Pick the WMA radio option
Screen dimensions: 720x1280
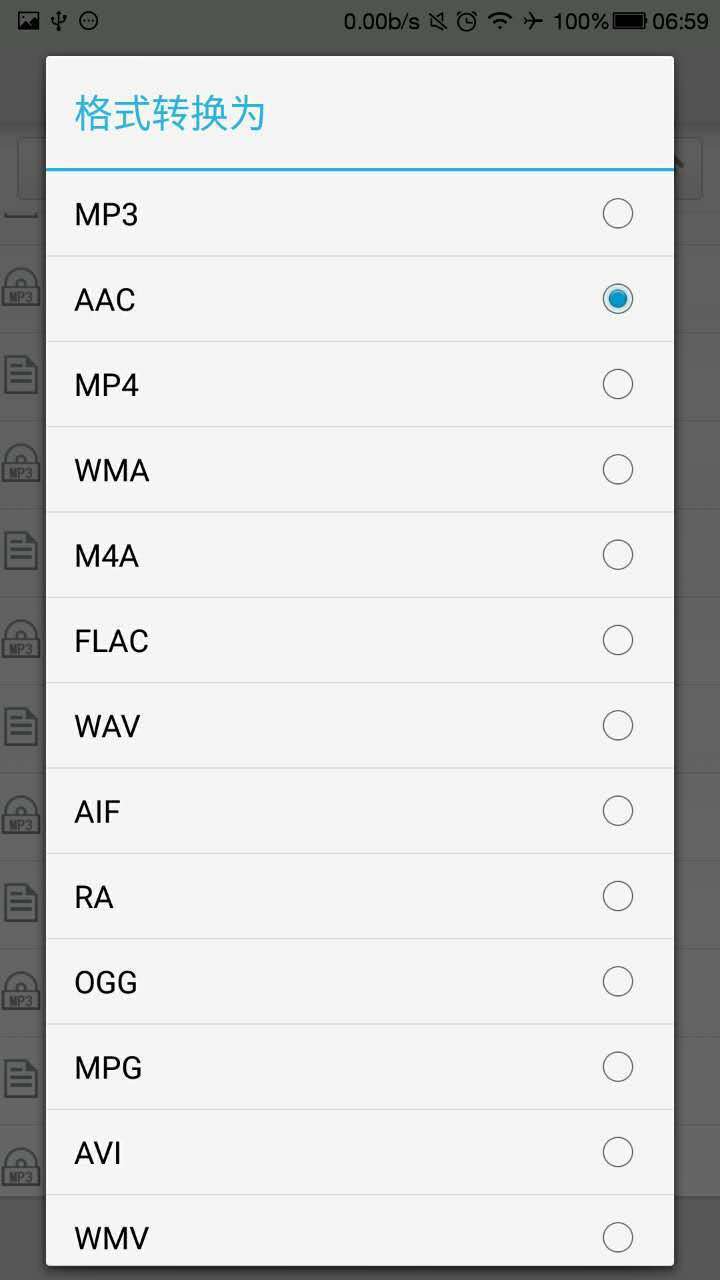[617, 469]
